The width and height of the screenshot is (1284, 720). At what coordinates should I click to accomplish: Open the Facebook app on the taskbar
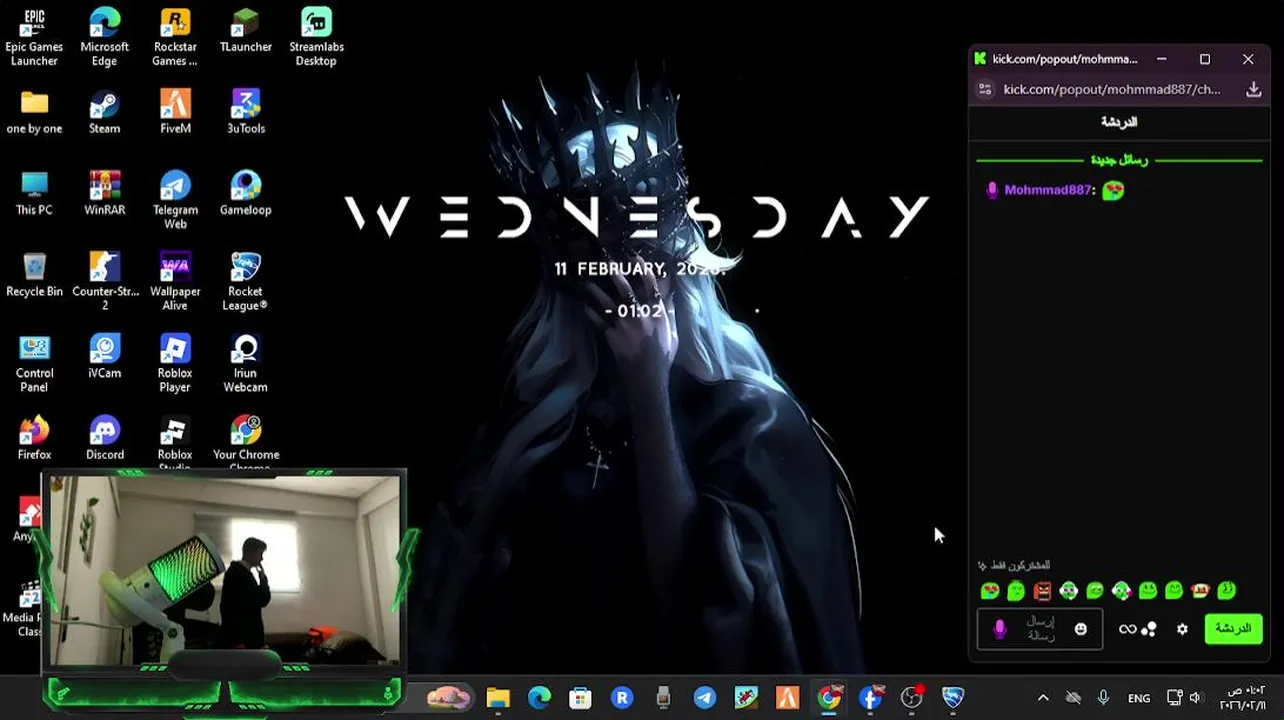point(871,697)
